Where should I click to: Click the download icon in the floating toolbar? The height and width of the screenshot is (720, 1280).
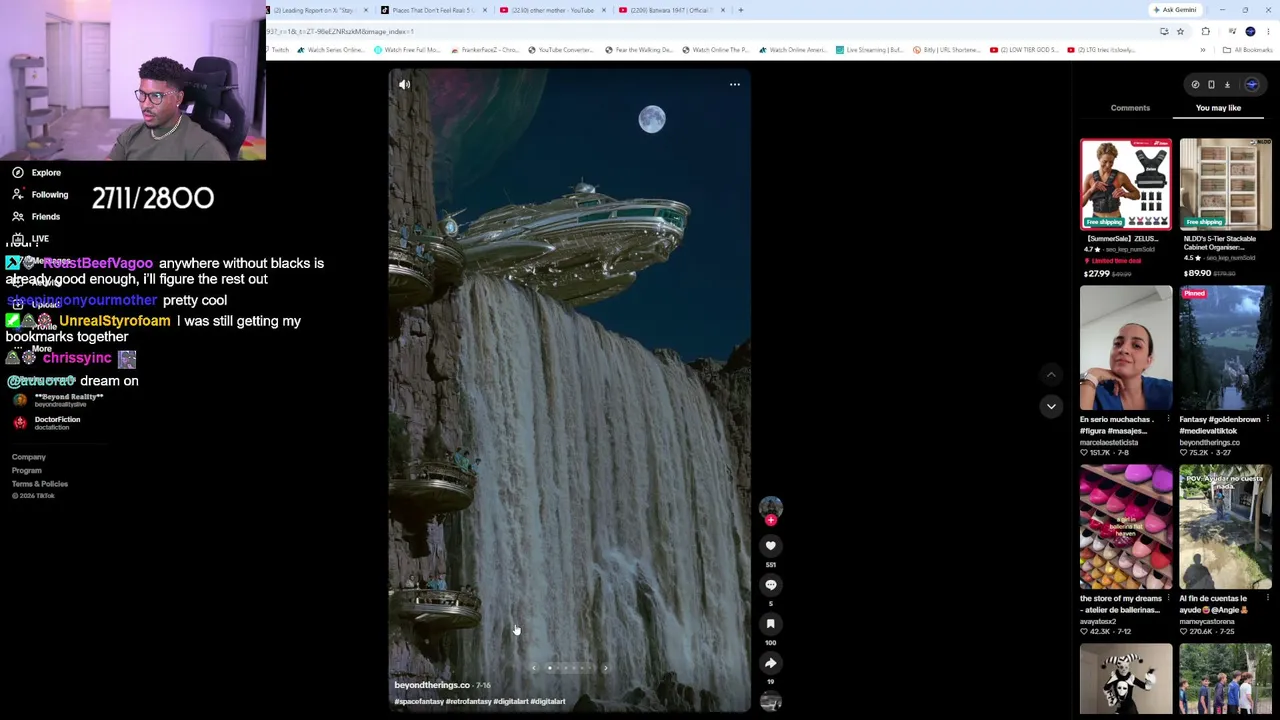pos(1227,85)
